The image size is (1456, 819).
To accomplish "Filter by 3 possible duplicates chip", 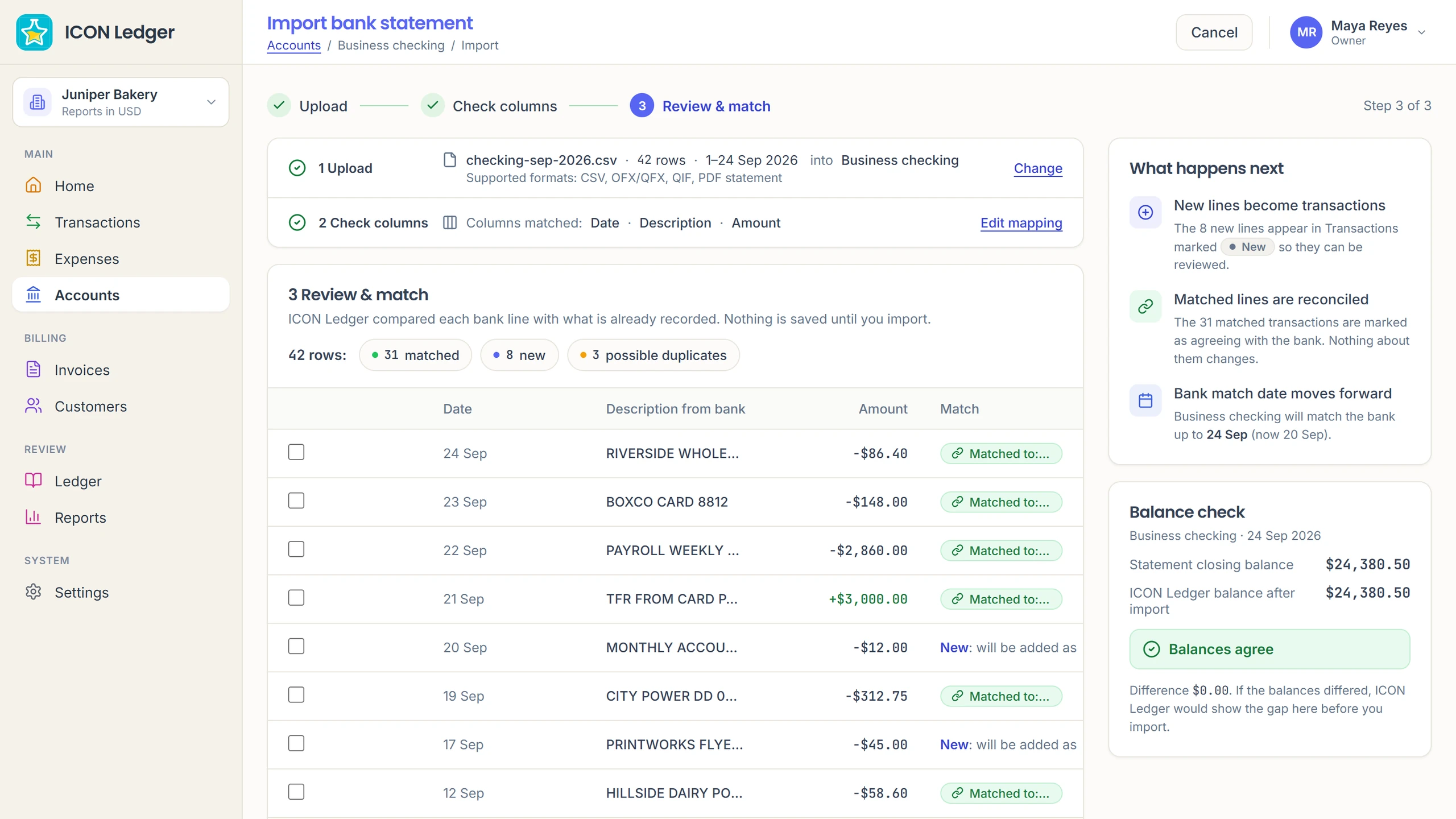I will 653,355.
